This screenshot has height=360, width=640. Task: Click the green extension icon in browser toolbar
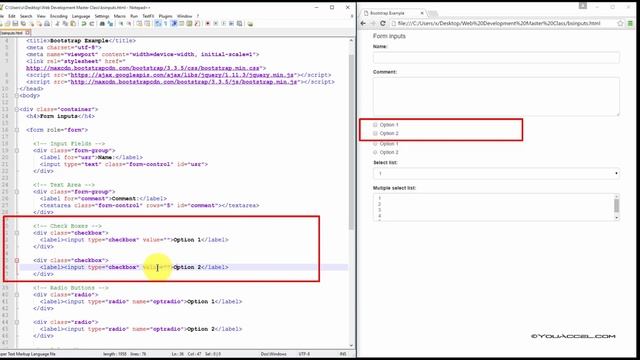click(x=631, y=23)
